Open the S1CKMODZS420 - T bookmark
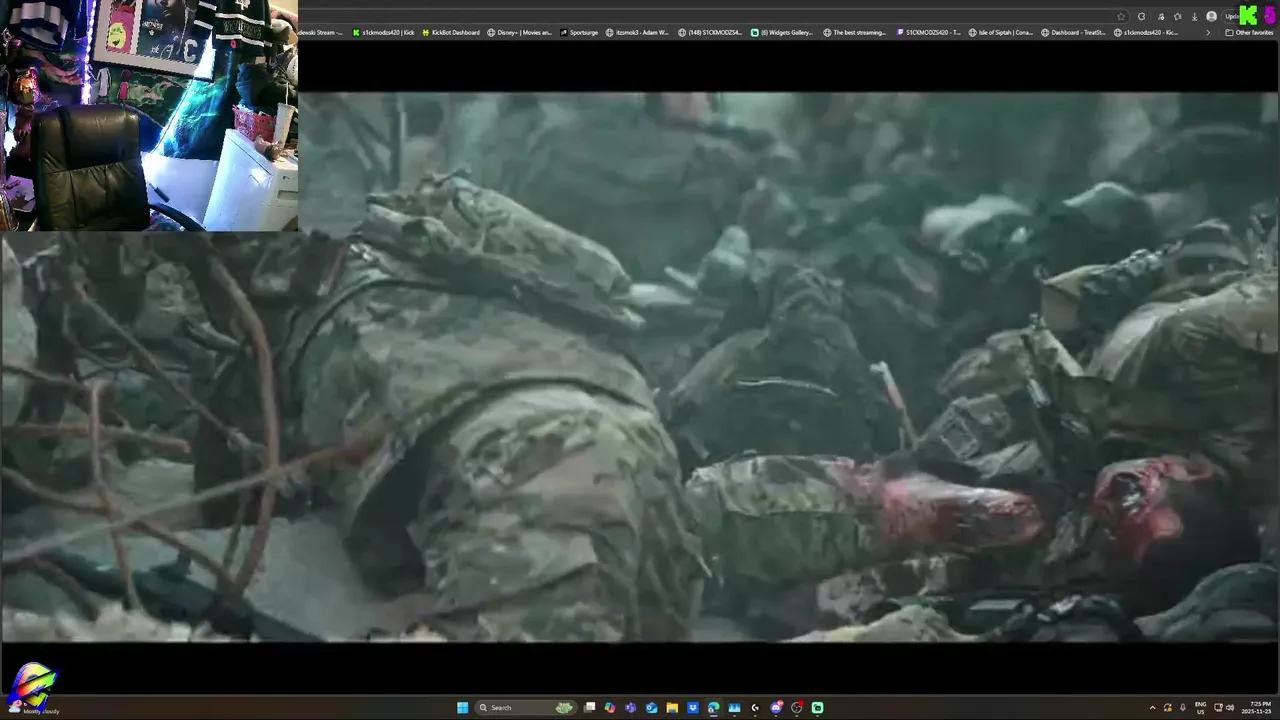 pyautogui.click(x=929, y=32)
